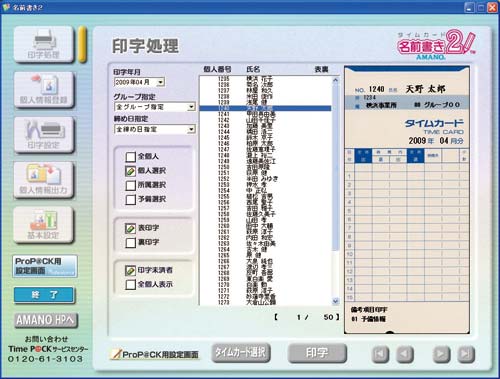Click the 氏名 column header
The width and height of the screenshot is (500, 379).
click(x=253, y=69)
